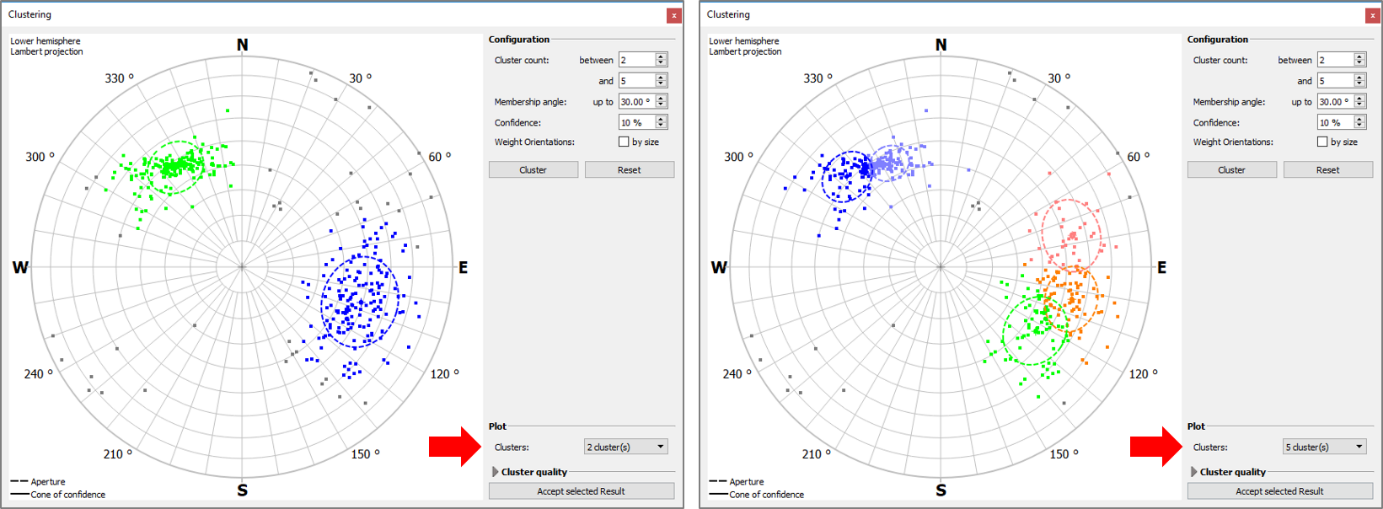Screen dimensions: 1383x509
Task: Open the 5 cluster(s) dropdown in right window
Action: 1324,447
